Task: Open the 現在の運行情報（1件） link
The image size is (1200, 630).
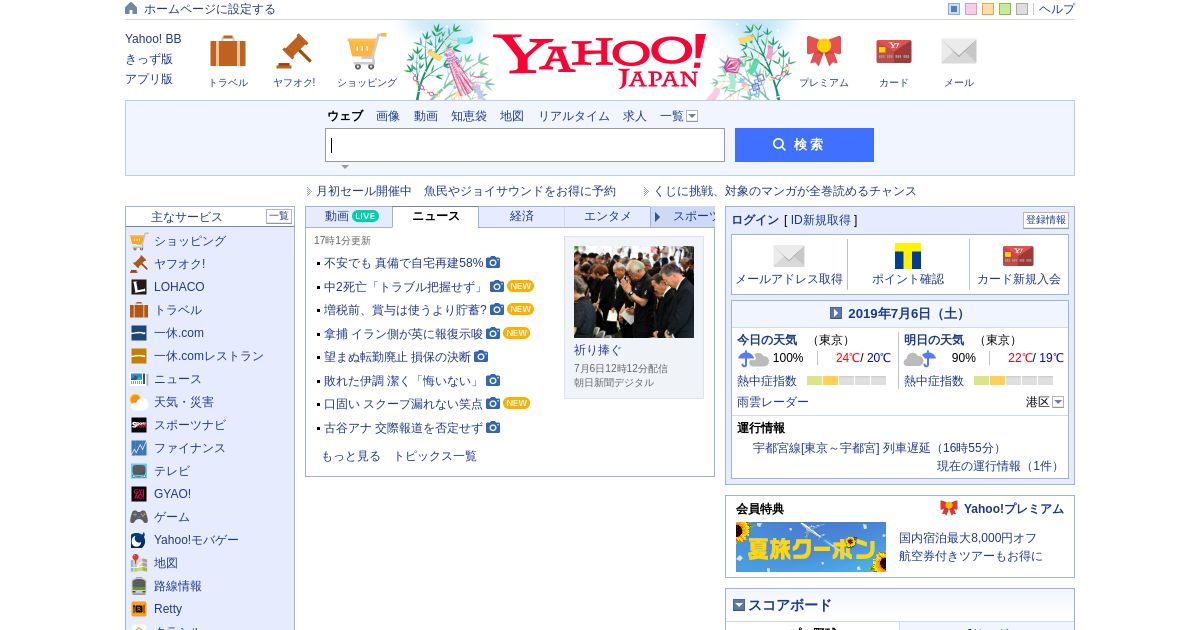Action: click(x=999, y=466)
